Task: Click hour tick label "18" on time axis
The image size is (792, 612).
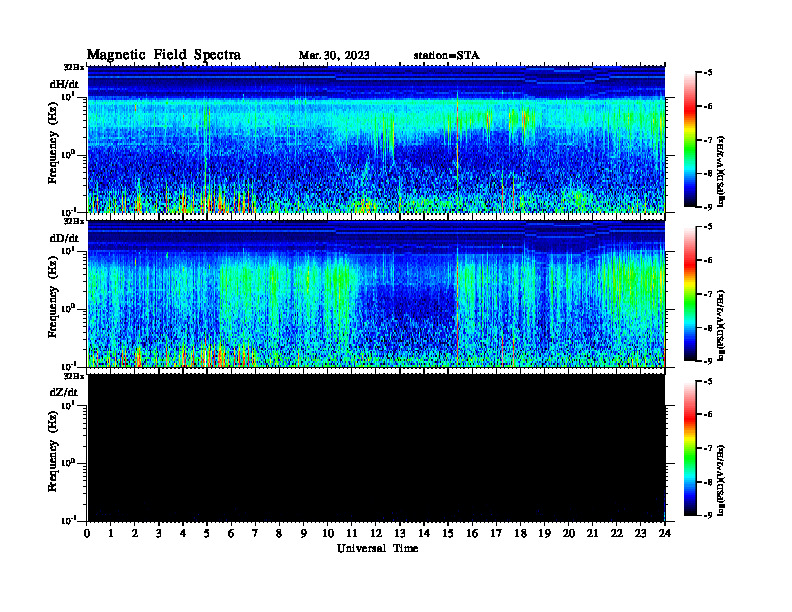Action: [520, 533]
